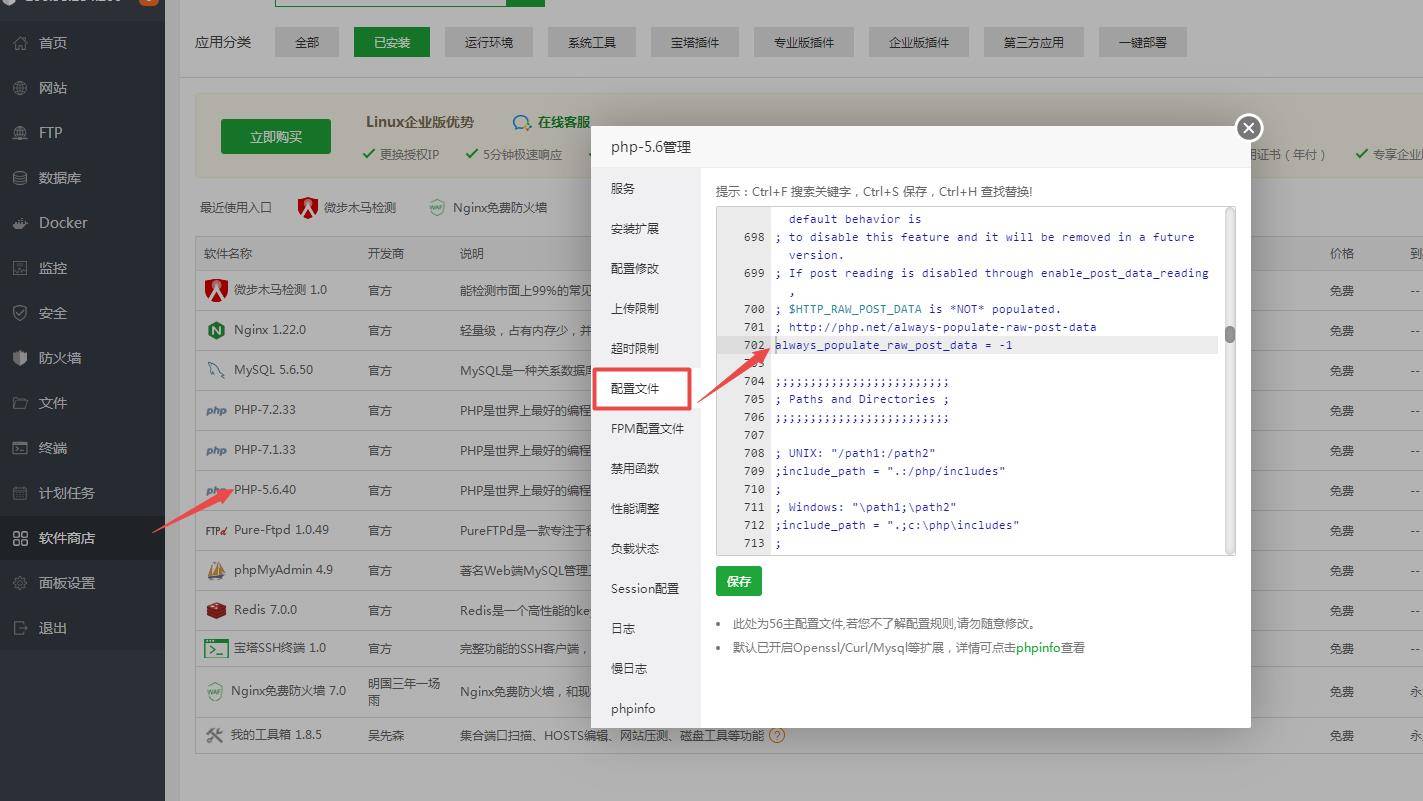Open 日志 in php-5.6 dialog
Screen dimensions: 1423x801
(646, 628)
